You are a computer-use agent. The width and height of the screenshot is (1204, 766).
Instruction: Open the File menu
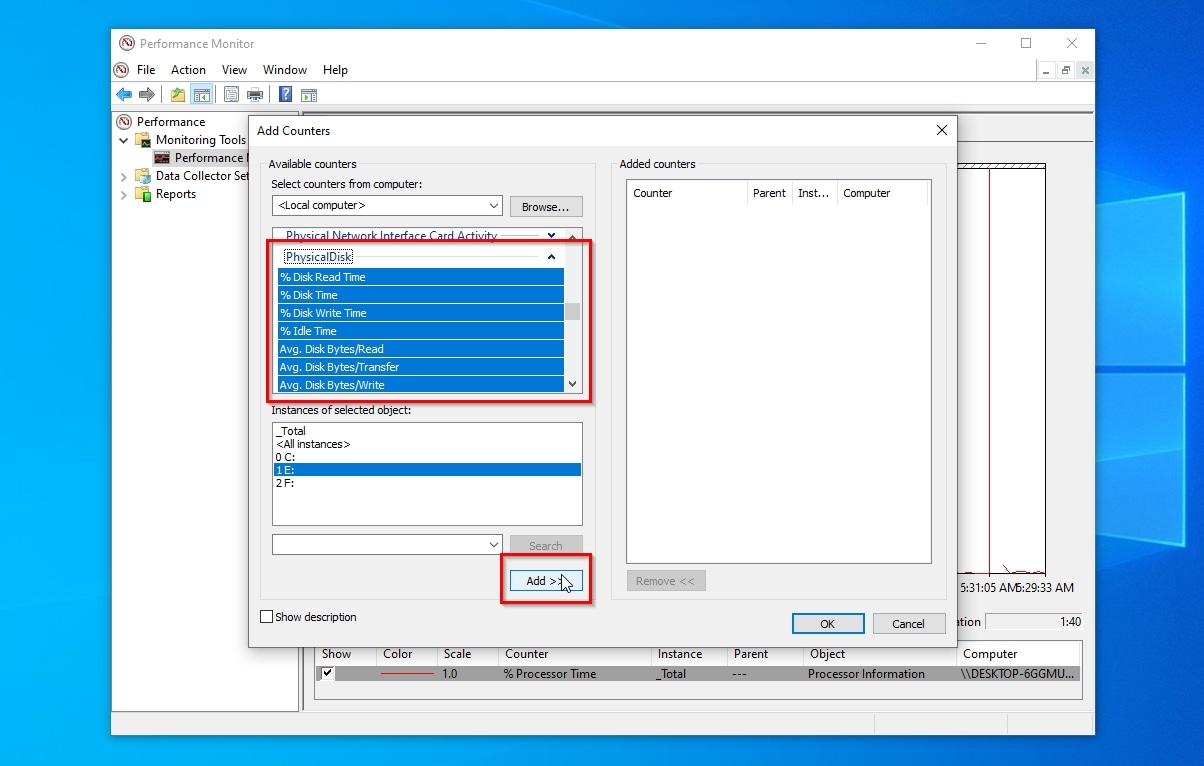(146, 70)
